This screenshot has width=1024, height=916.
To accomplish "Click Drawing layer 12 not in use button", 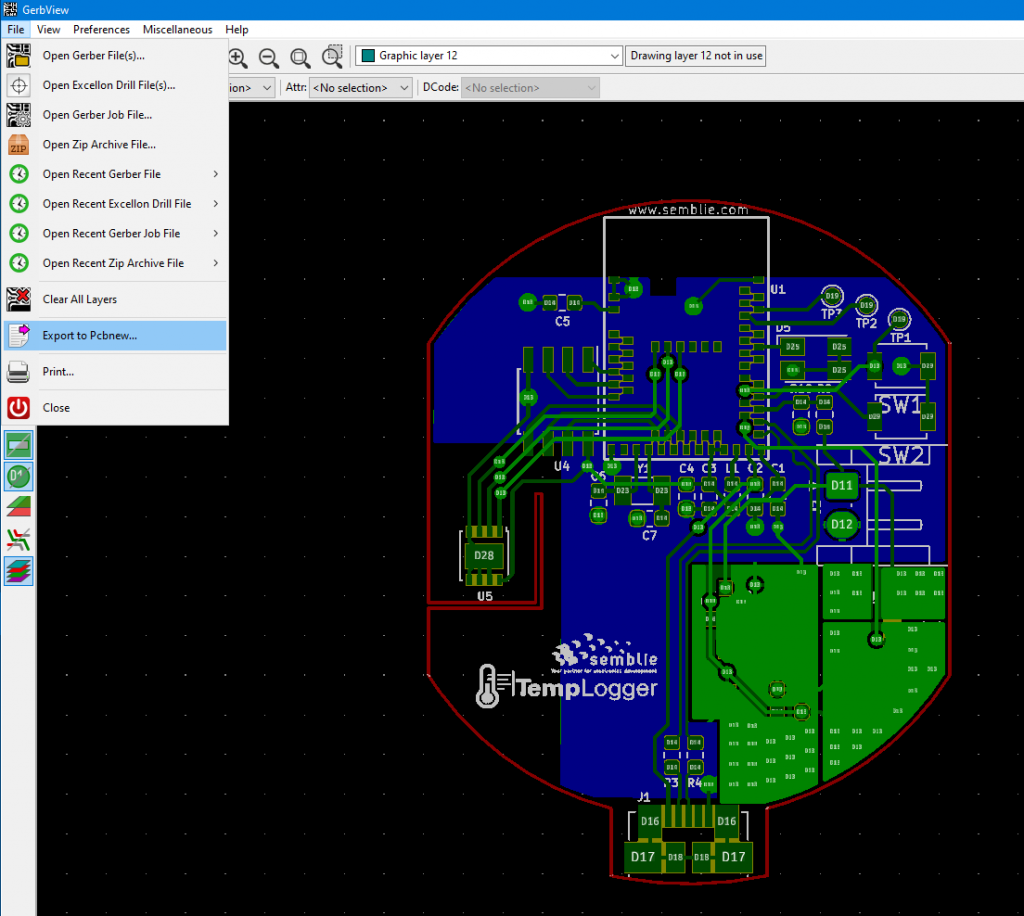I will [x=696, y=56].
